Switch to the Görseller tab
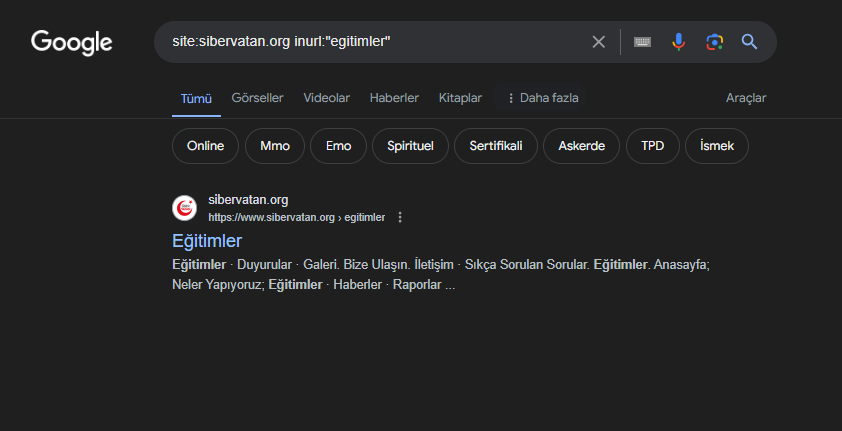 click(x=257, y=98)
